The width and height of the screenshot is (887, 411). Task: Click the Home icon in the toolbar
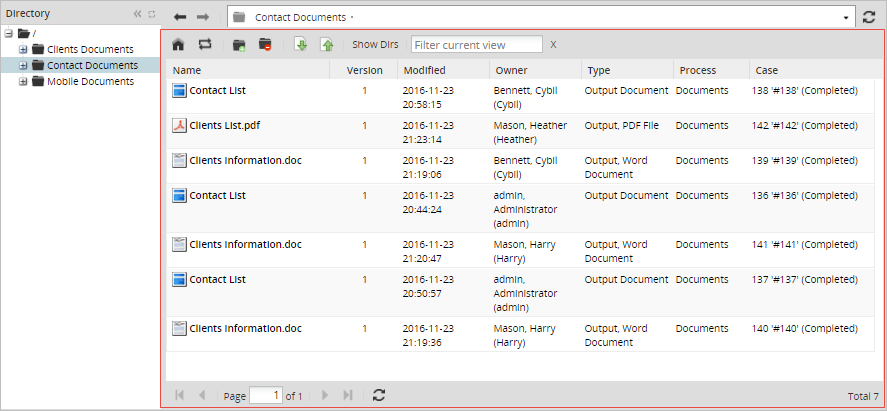178,45
